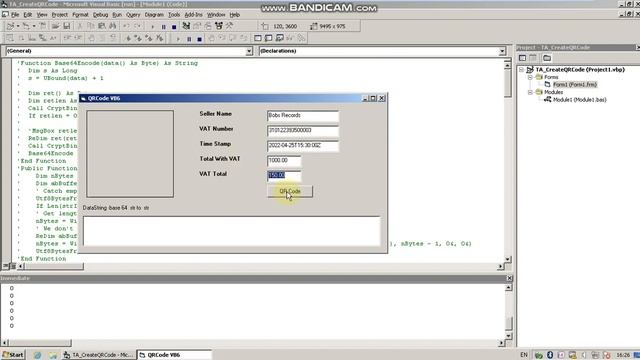Click the End icon in the debug toolbar
Screen dimensions: 640x360
pyautogui.click(x=199, y=39)
